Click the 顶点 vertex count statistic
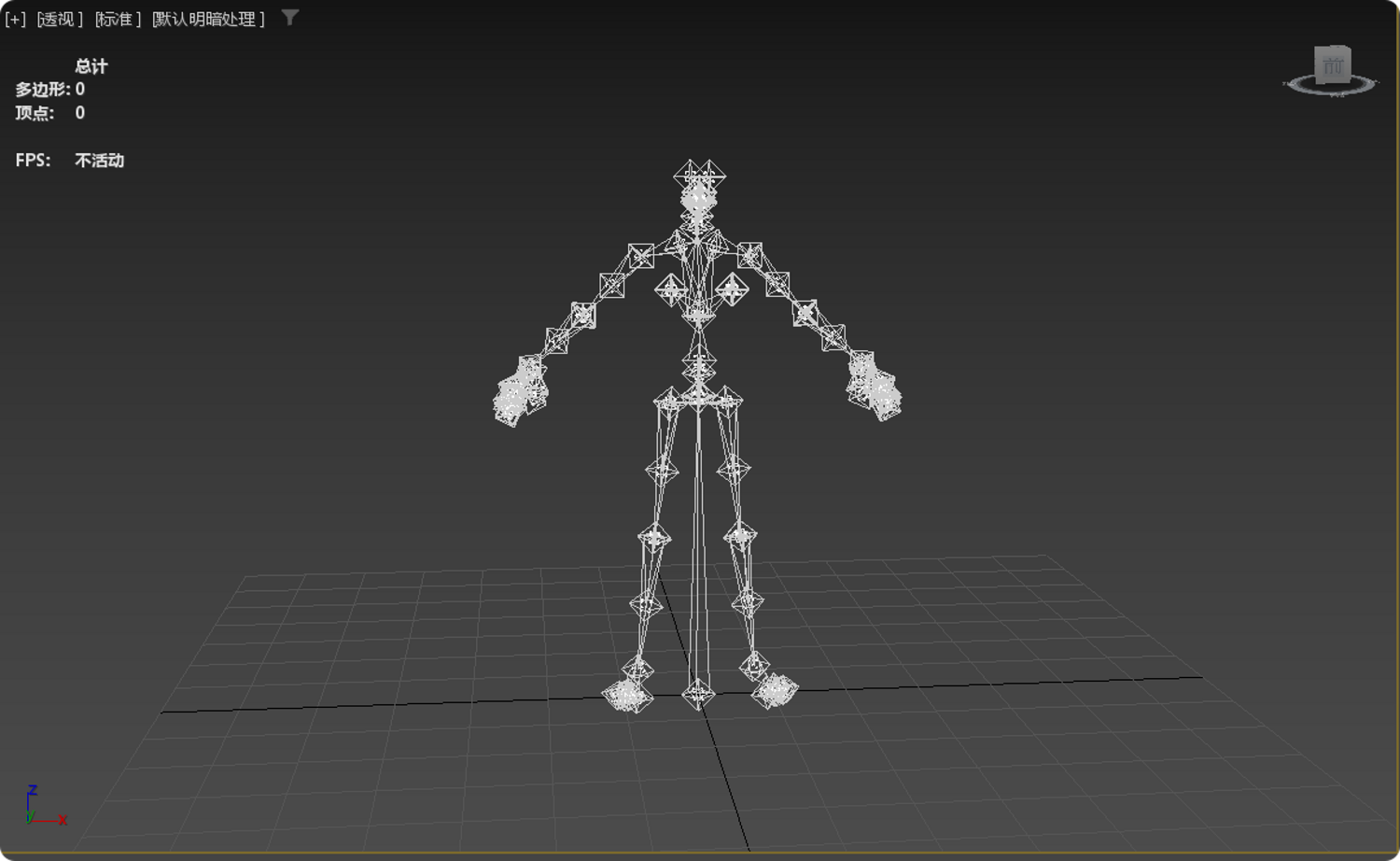The width and height of the screenshot is (1400, 861). click(49, 113)
